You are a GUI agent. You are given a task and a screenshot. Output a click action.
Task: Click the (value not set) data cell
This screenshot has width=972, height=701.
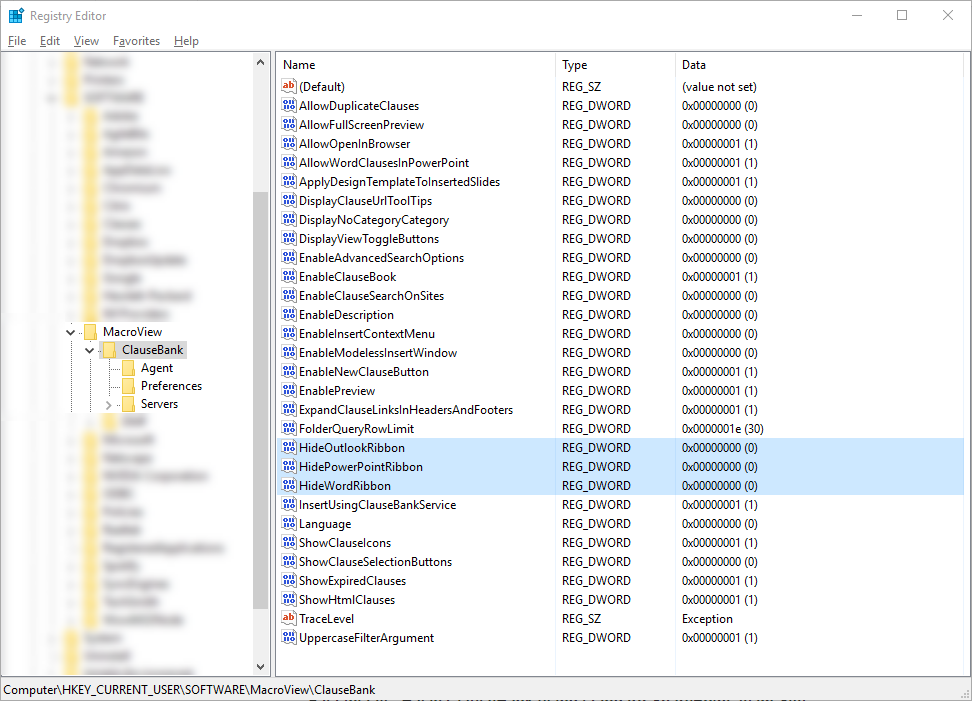pyautogui.click(x=719, y=87)
